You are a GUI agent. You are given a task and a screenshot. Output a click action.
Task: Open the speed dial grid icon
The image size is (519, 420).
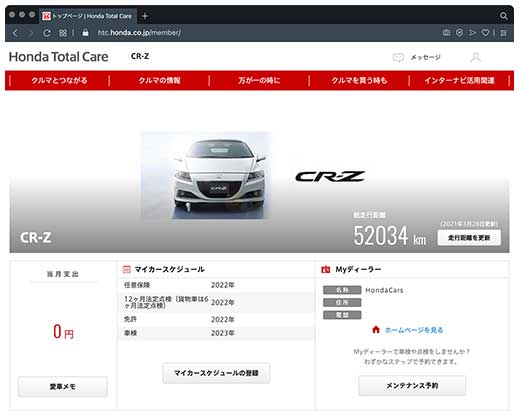[x=63, y=33]
